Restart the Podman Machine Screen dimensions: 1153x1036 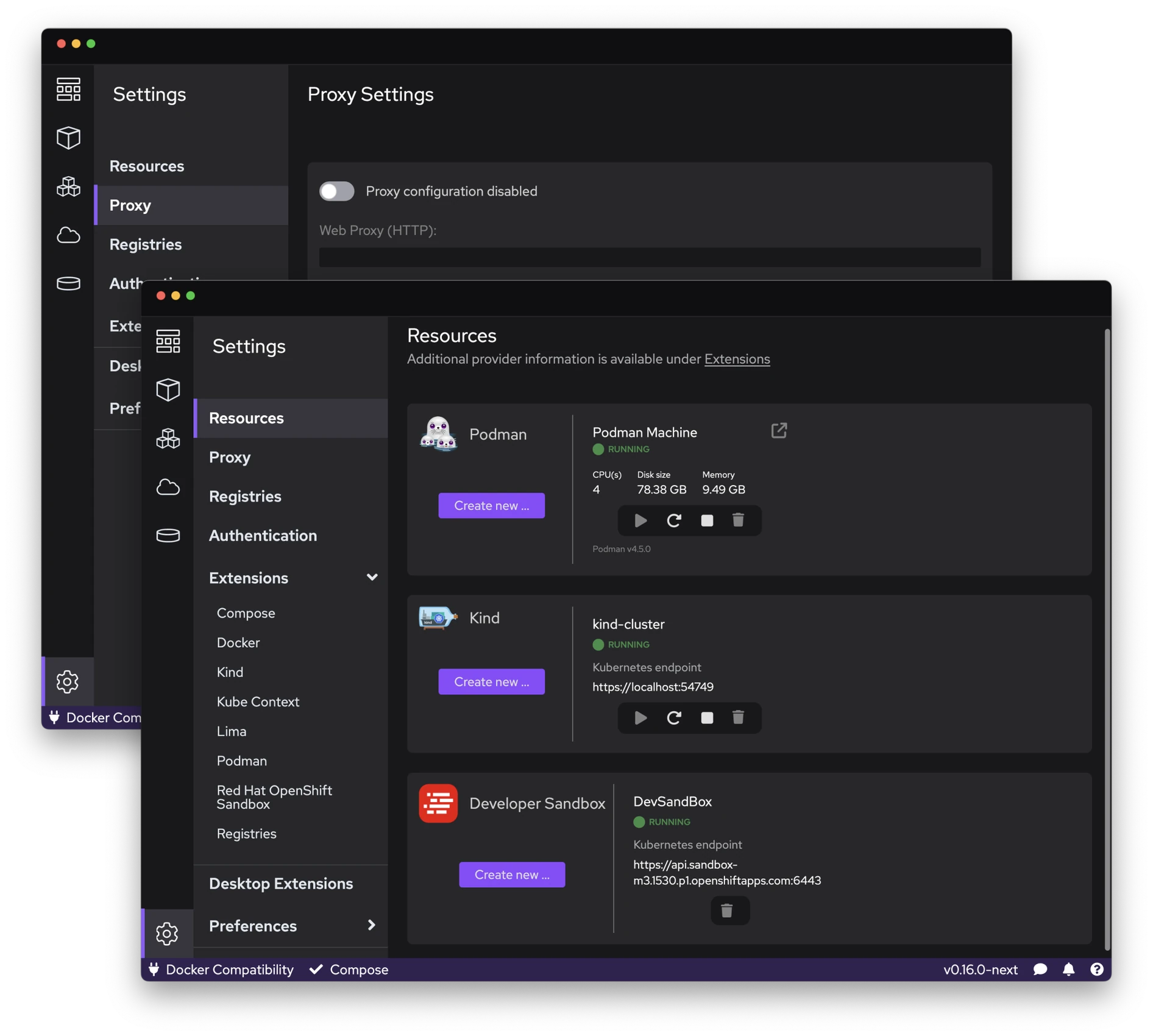[673, 520]
